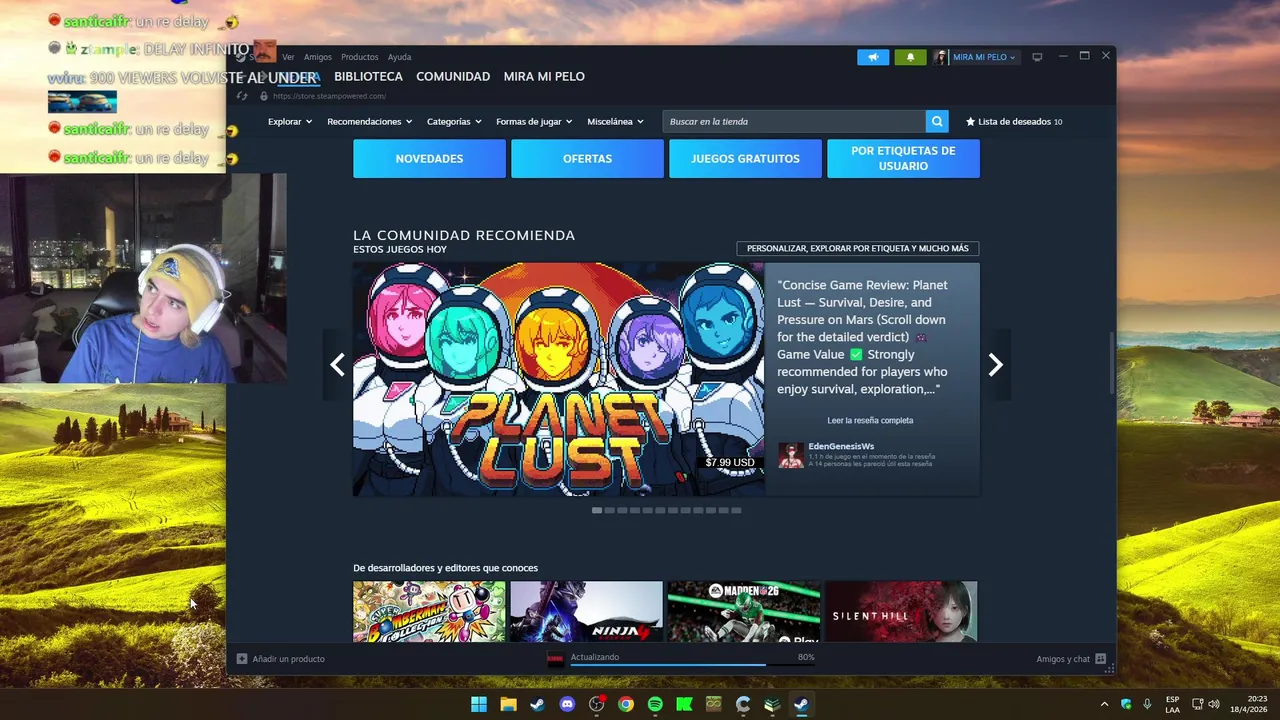Show the next community recommendation
The image size is (1280, 720).
tap(995, 365)
